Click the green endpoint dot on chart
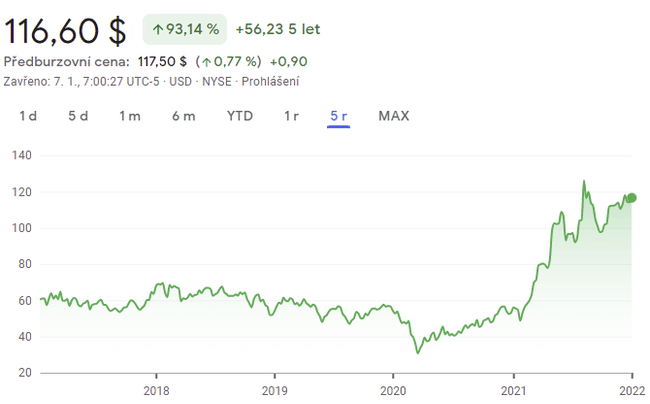 coord(631,197)
